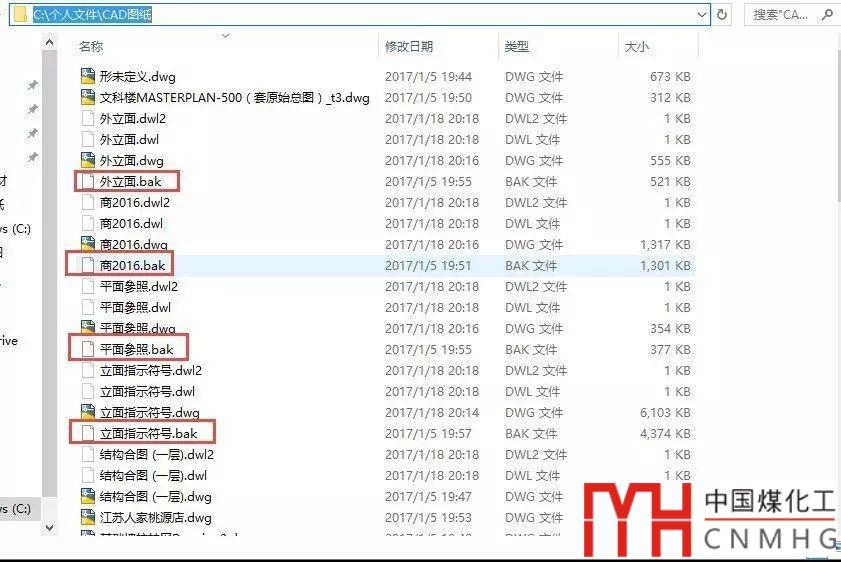Click the DWG icon beside 外立面.dwg

(88, 160)
